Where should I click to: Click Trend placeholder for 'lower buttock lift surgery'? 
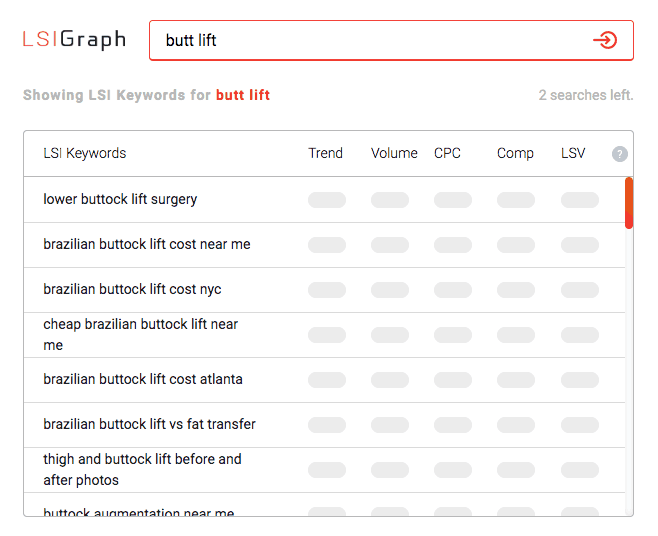327,200
